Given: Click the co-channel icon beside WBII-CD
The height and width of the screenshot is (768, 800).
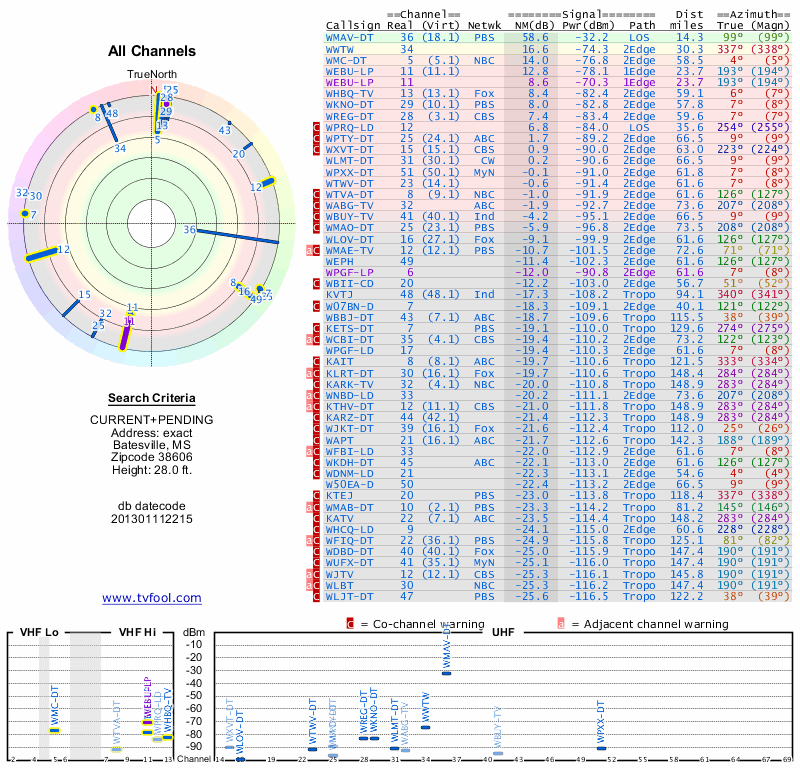Looking at the screenshot, I should click(318, 283).
